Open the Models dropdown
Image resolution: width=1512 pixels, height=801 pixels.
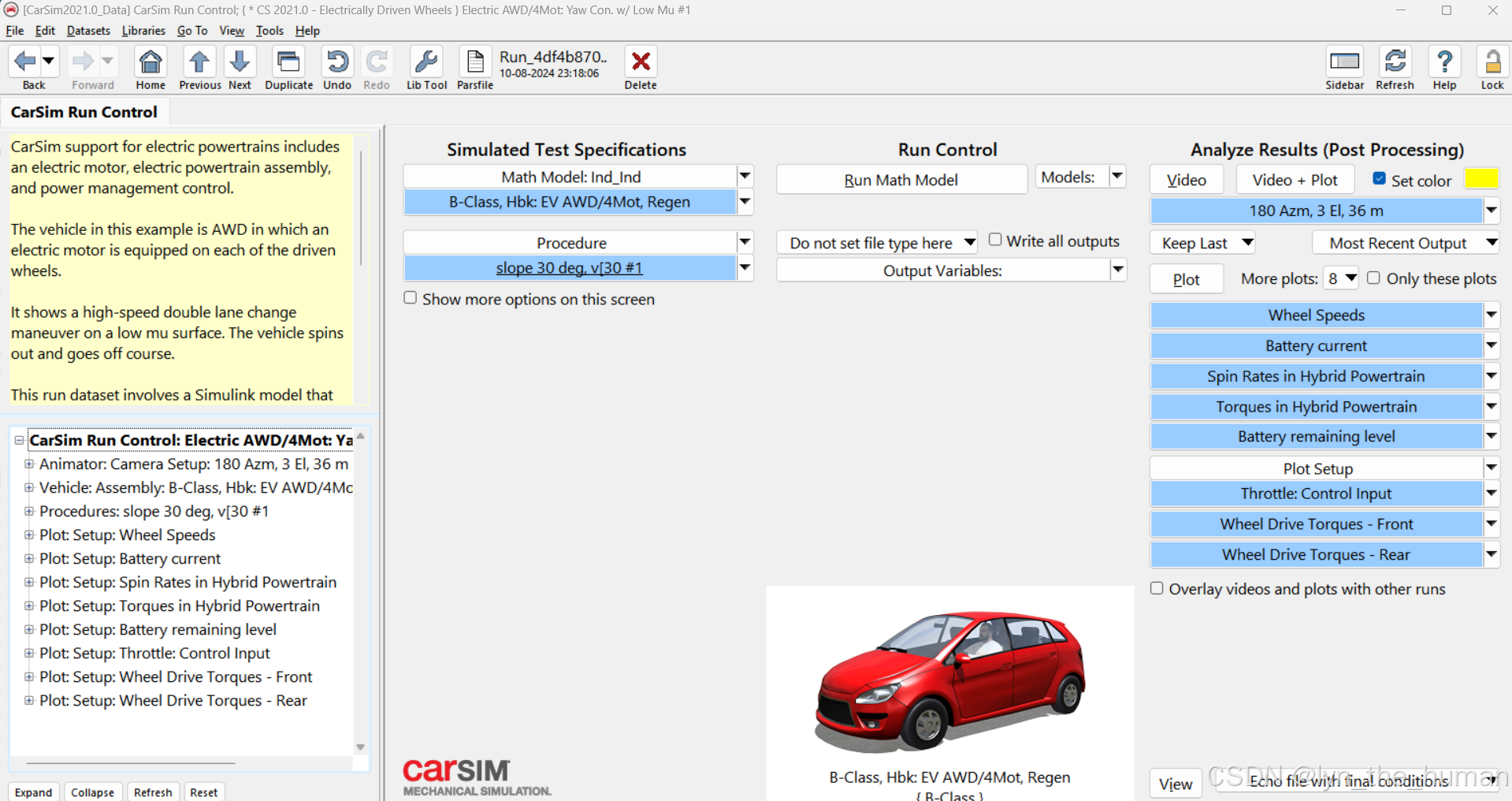tap(1117, 177)
